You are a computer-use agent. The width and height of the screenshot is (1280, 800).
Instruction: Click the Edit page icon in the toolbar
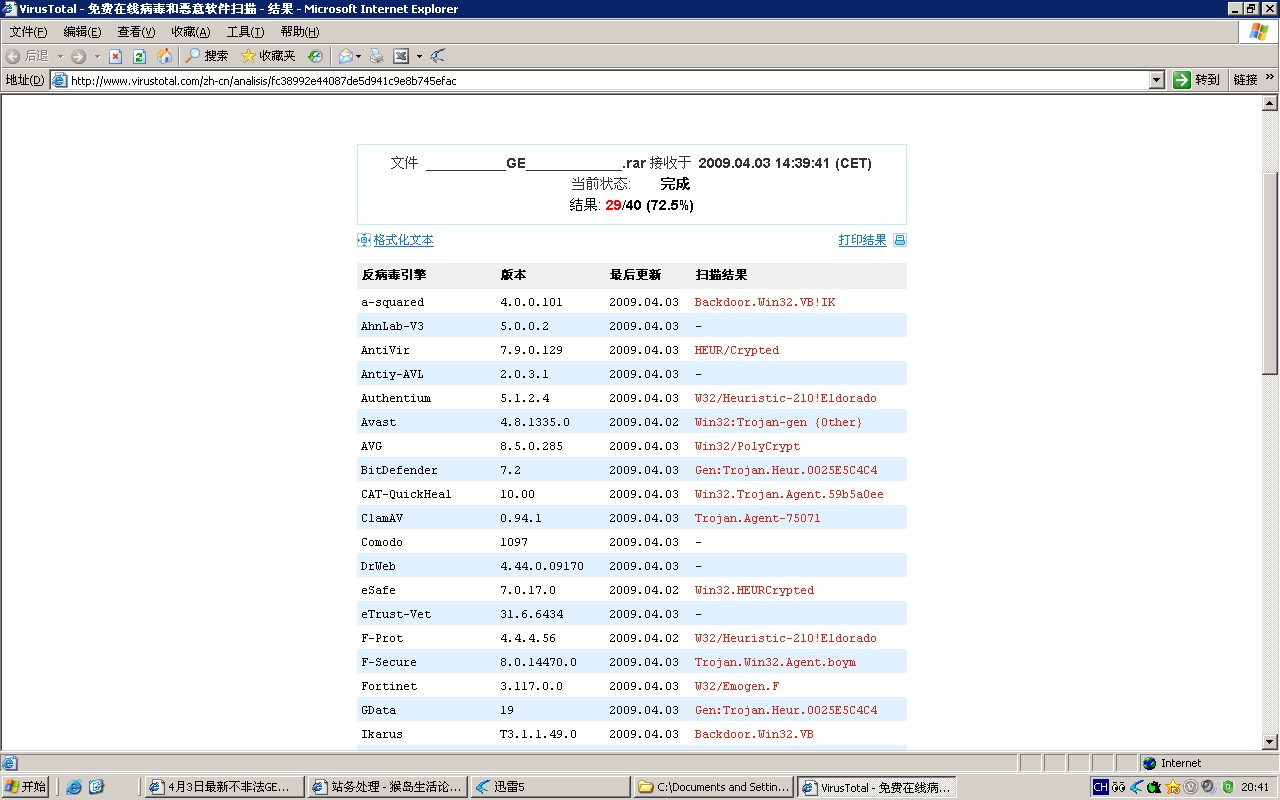(x=401, y=56)
